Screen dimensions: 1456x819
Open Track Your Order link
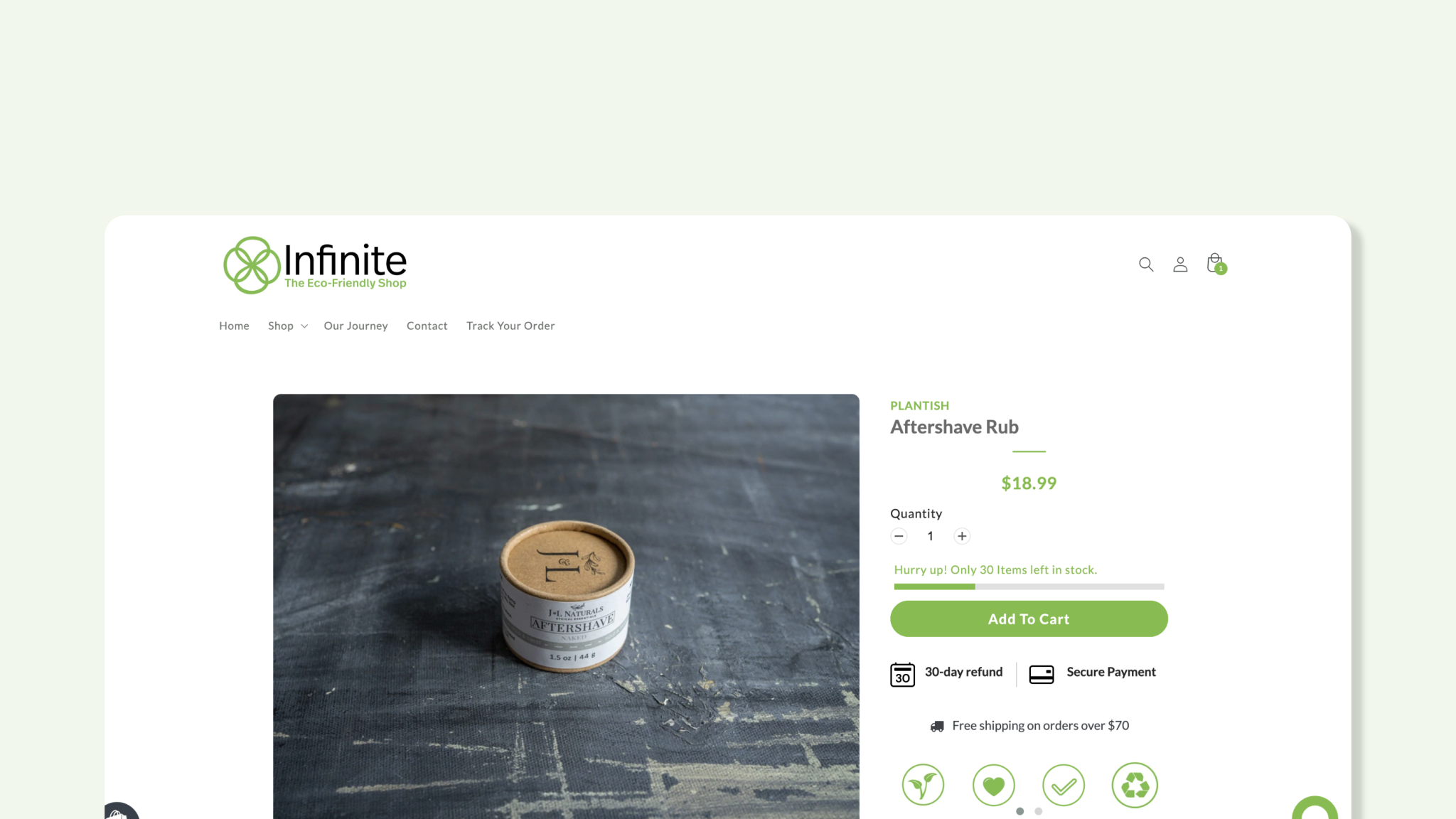tap(510, 326)
